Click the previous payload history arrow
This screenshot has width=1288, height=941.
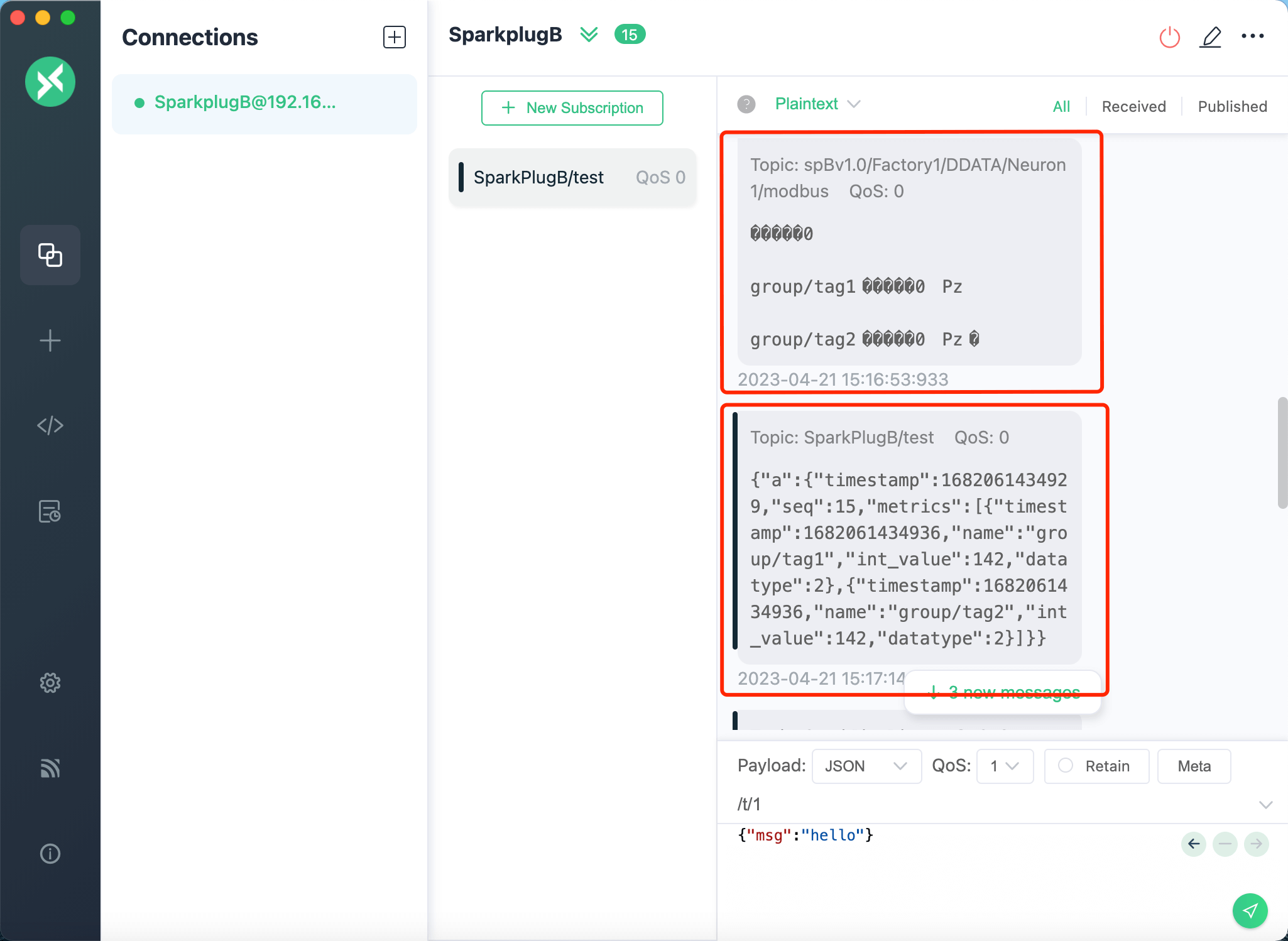point(1194,844)
